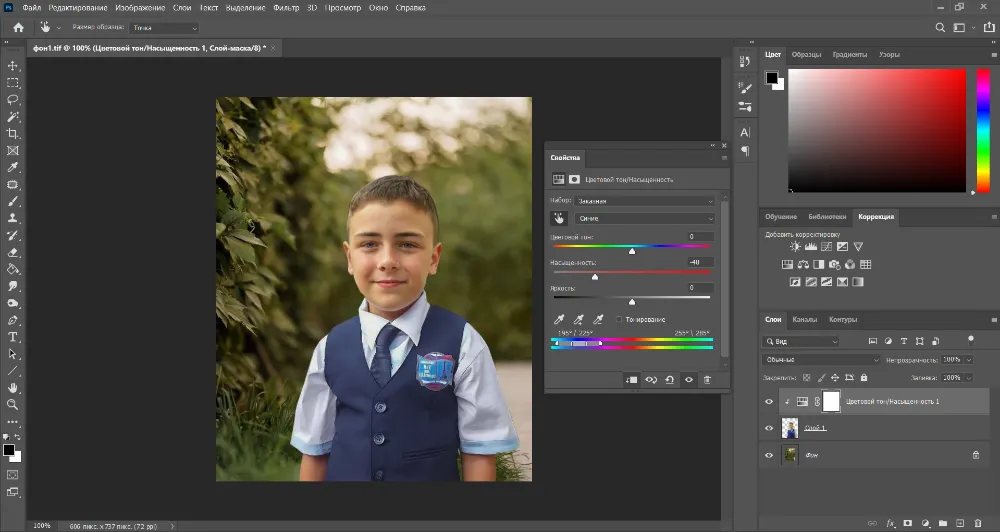Viewport: 1000px width, 532px height.
Task: Enable the Тонирование checkbox
Action: [x=619, y=319]
